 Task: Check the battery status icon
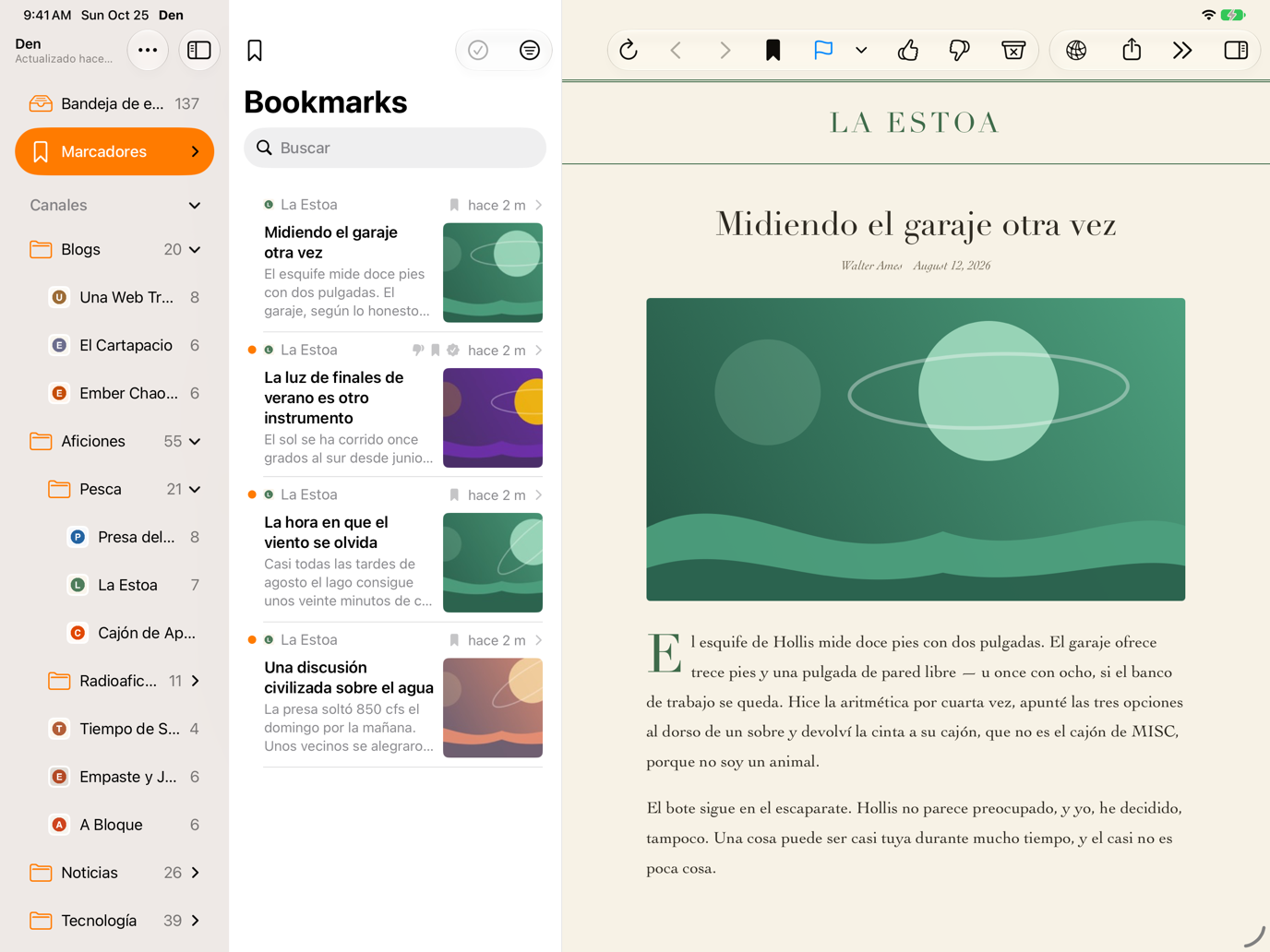click(1234, 15)
